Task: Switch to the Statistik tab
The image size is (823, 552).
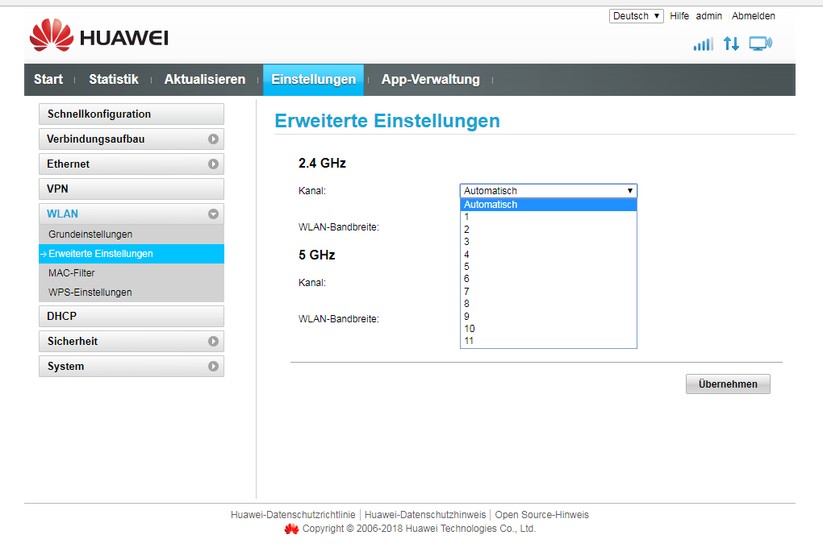Action: pos(113,80)
